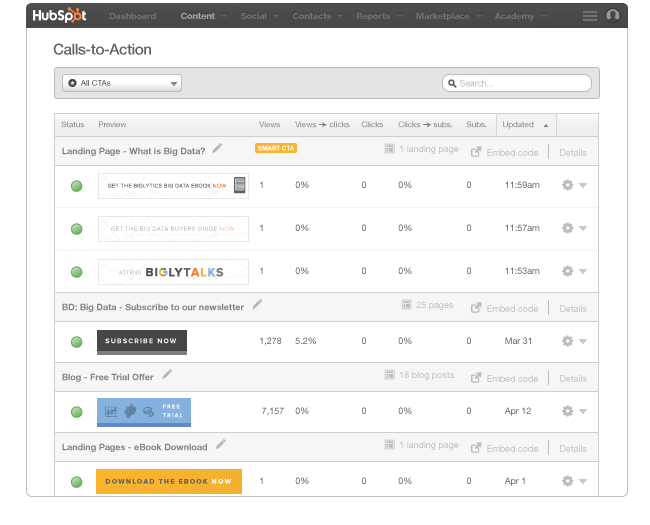Toggle green status dot of BIGLYTALKS CTA
Viewport: 650px width, 525px height.
pos(77,272)
